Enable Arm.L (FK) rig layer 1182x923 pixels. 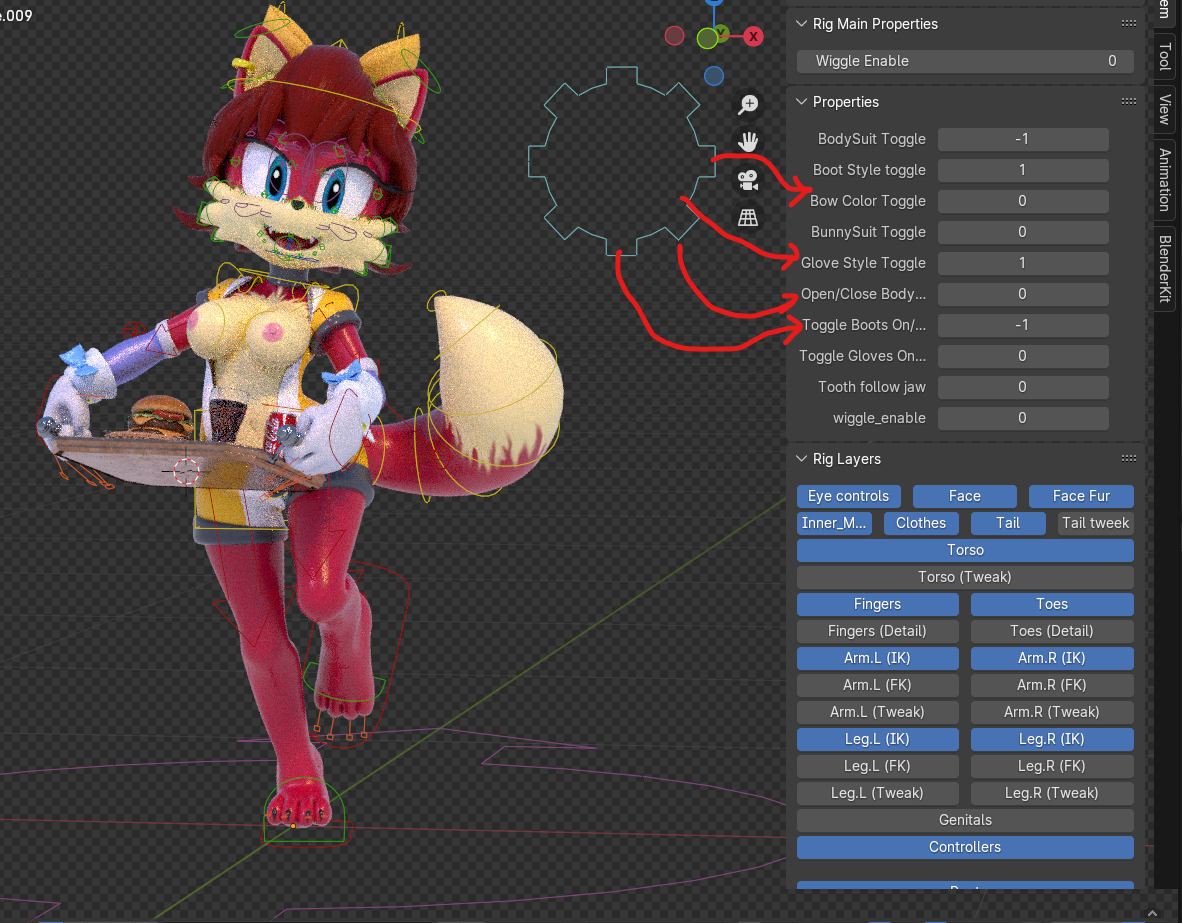click(877, 685)
